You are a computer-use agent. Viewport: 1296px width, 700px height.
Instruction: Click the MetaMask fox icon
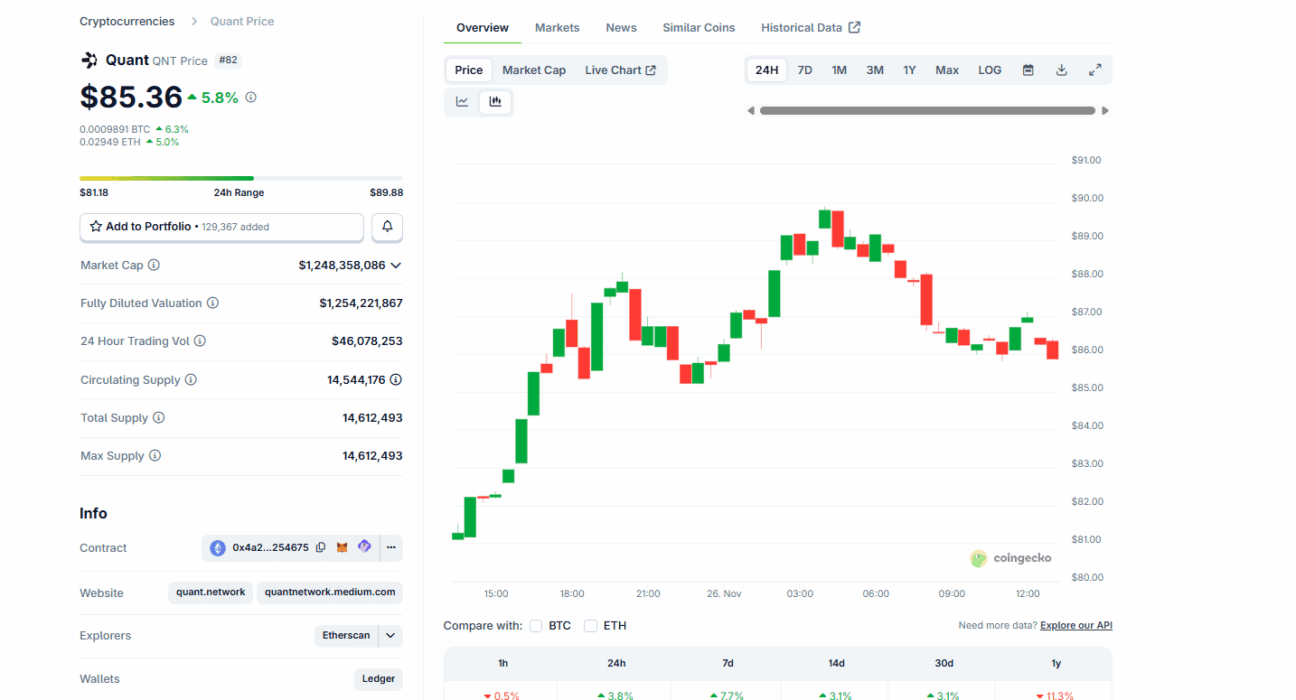342,548
